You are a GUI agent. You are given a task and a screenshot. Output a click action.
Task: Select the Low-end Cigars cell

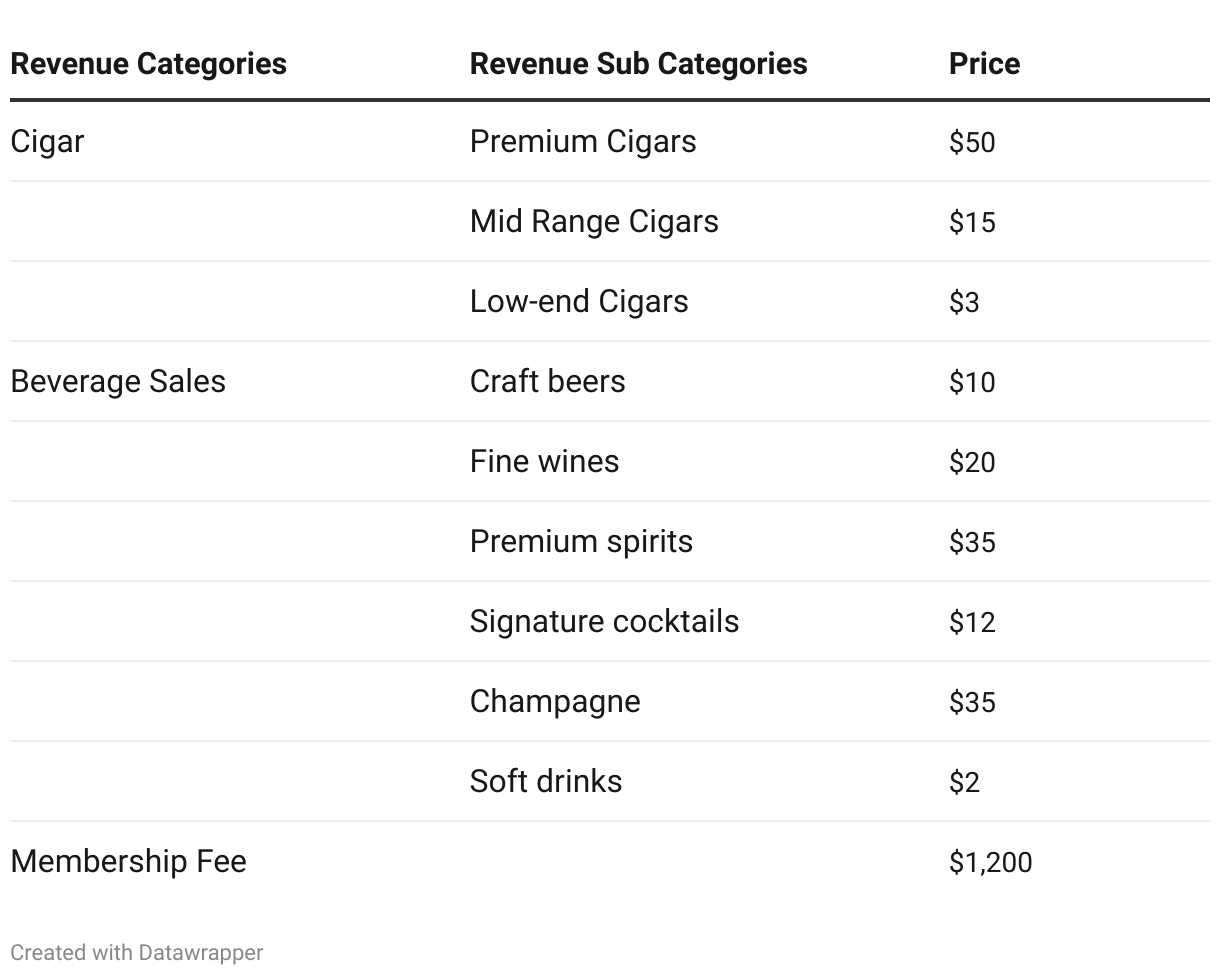click(x=579, y=302)
